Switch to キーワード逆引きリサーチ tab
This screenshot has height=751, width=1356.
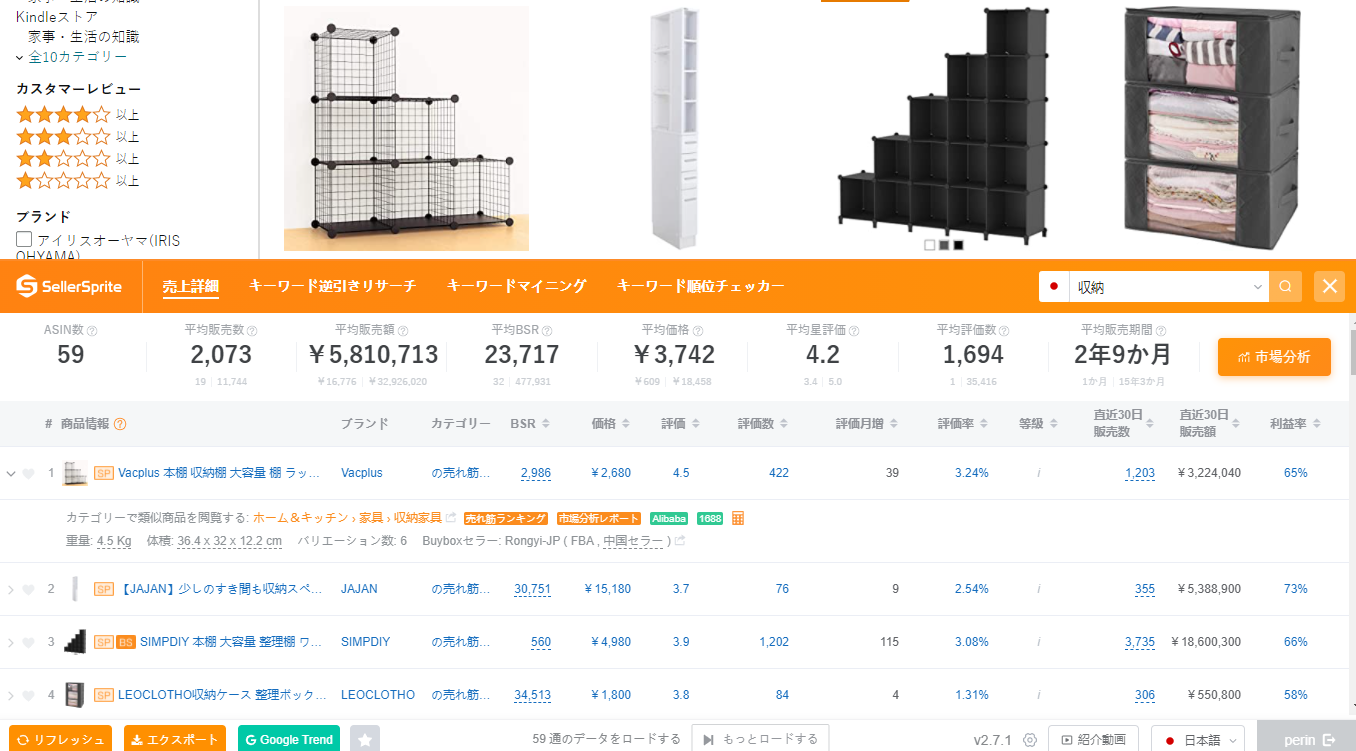[332, 286]
